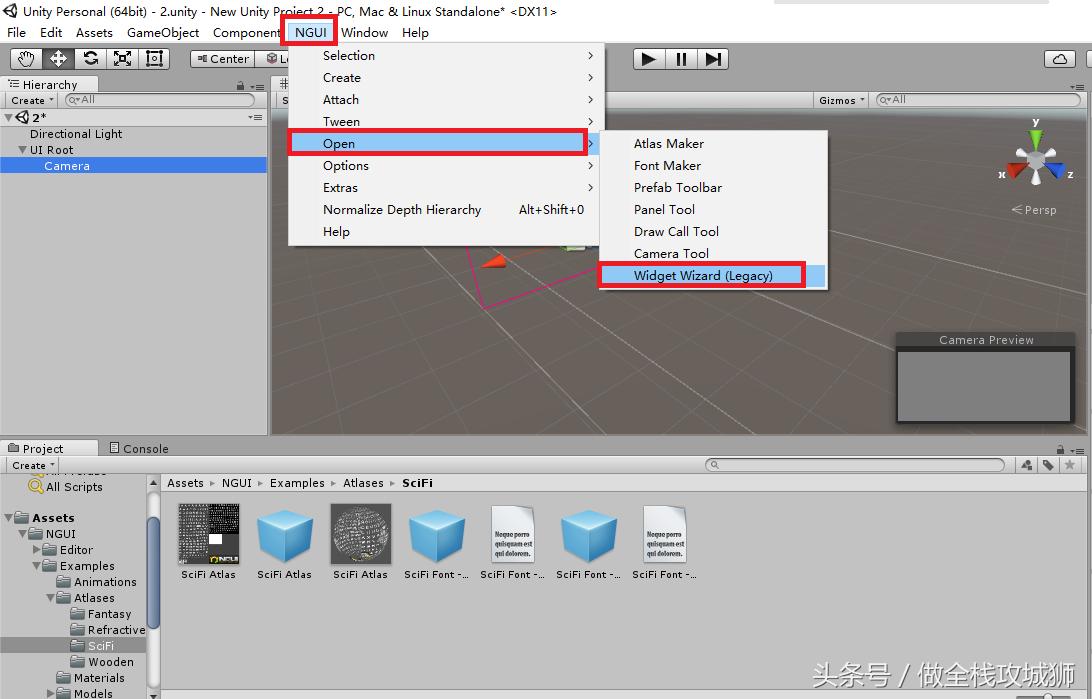Choose Normalize Depth Hierarchy
Image resolution: width=1092 pixels, height=699 pixels.
446,210
